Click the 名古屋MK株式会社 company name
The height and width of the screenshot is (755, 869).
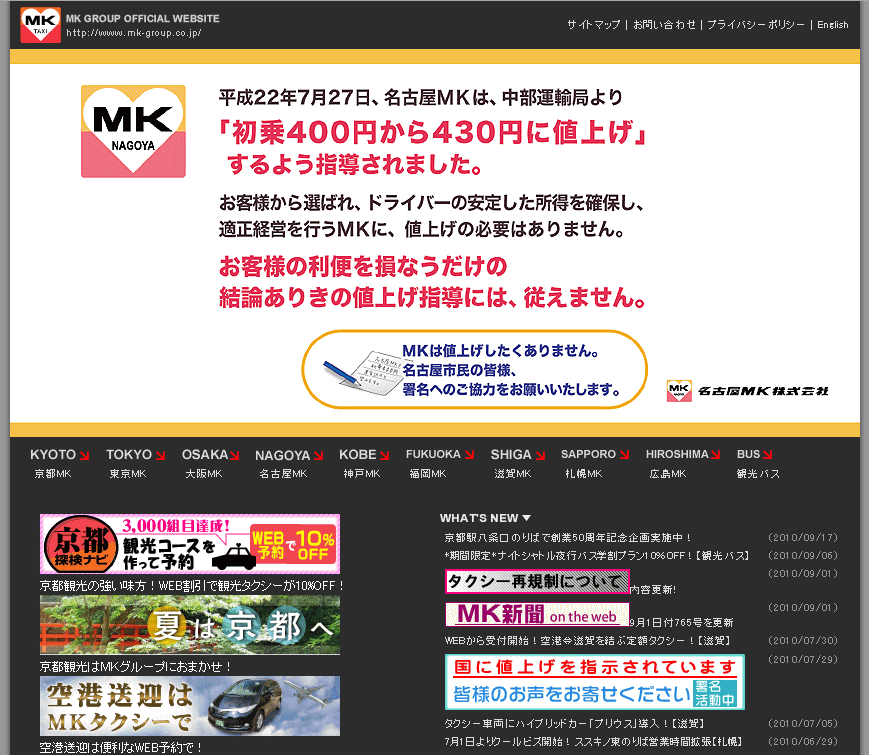[x=763, y=391]
